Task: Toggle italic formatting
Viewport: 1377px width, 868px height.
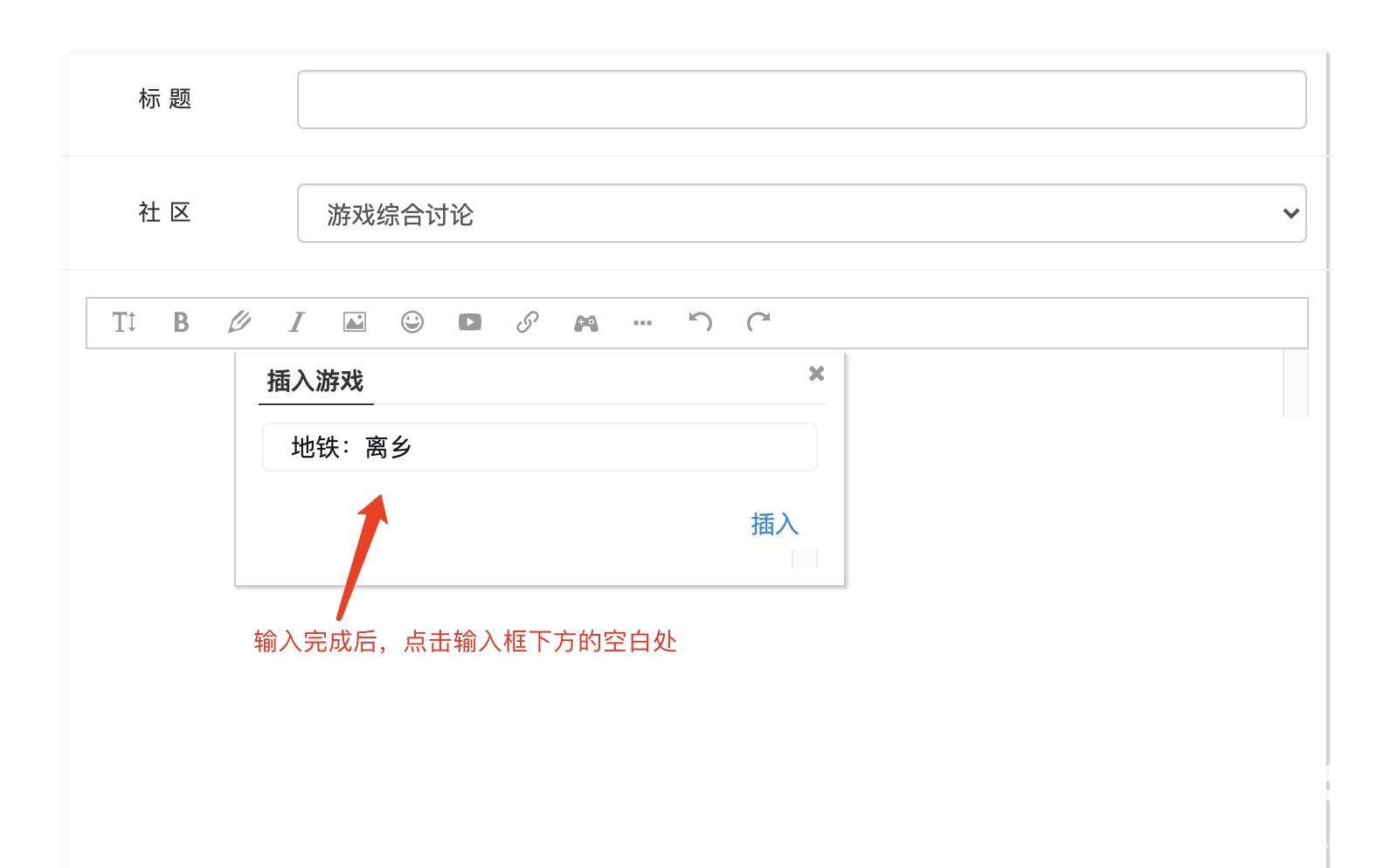Action: (x=297, y=322)
